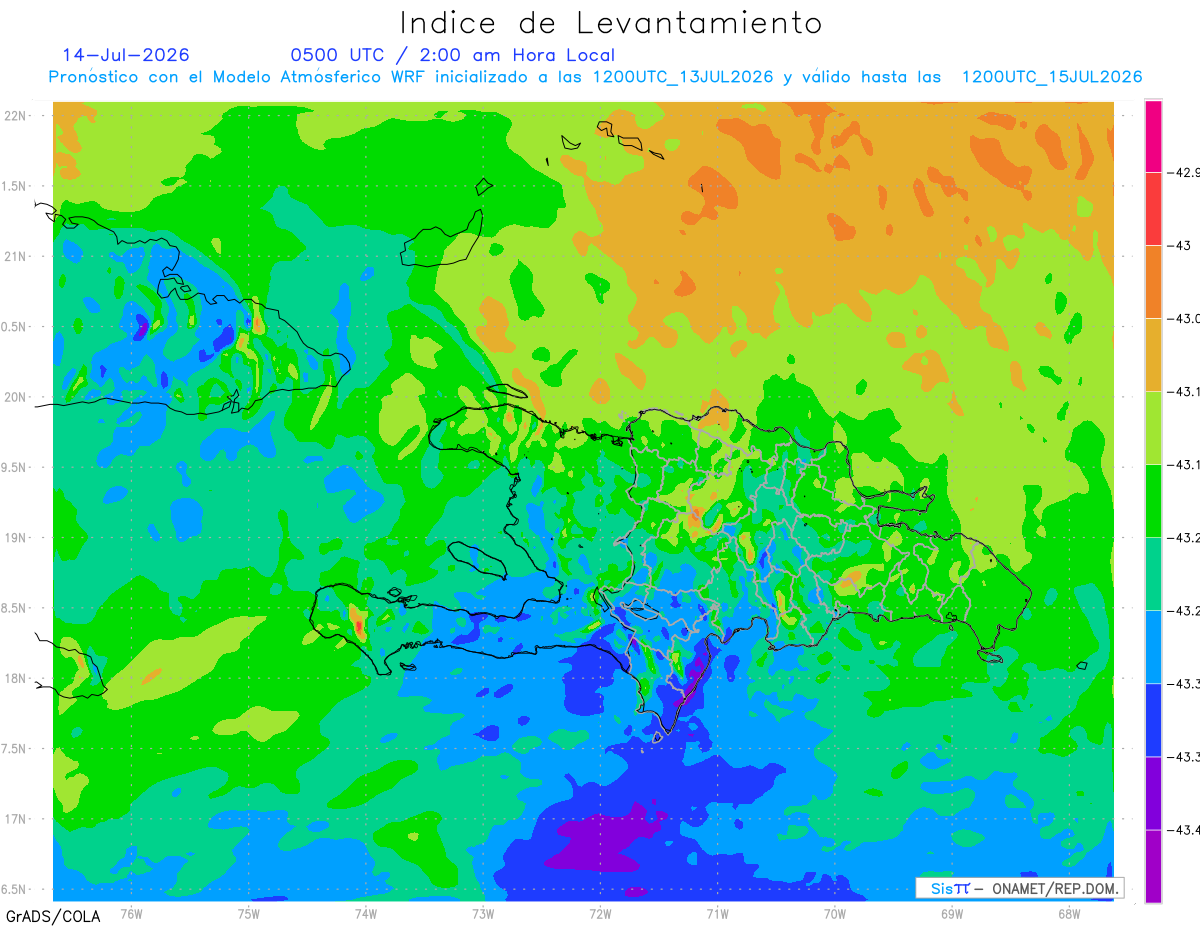Screen dimensions: 1200x927
Task: Click the red swatch in the color scale
Action: (1153, 209)
